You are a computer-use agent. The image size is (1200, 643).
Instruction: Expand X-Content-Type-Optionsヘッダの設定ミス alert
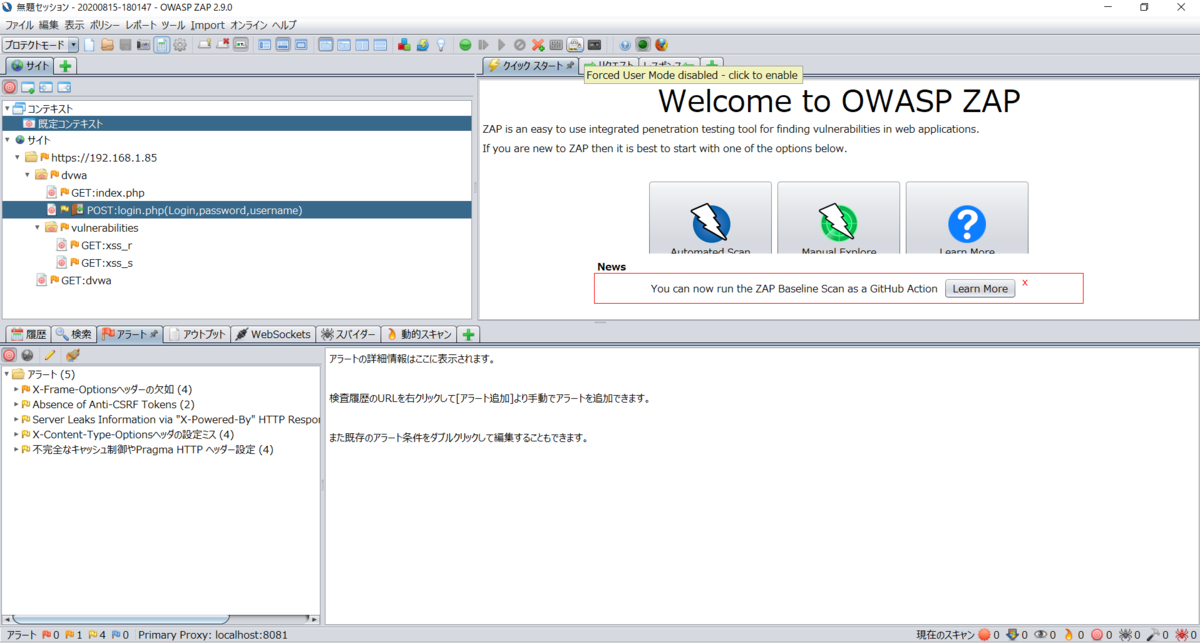(16, 434)
